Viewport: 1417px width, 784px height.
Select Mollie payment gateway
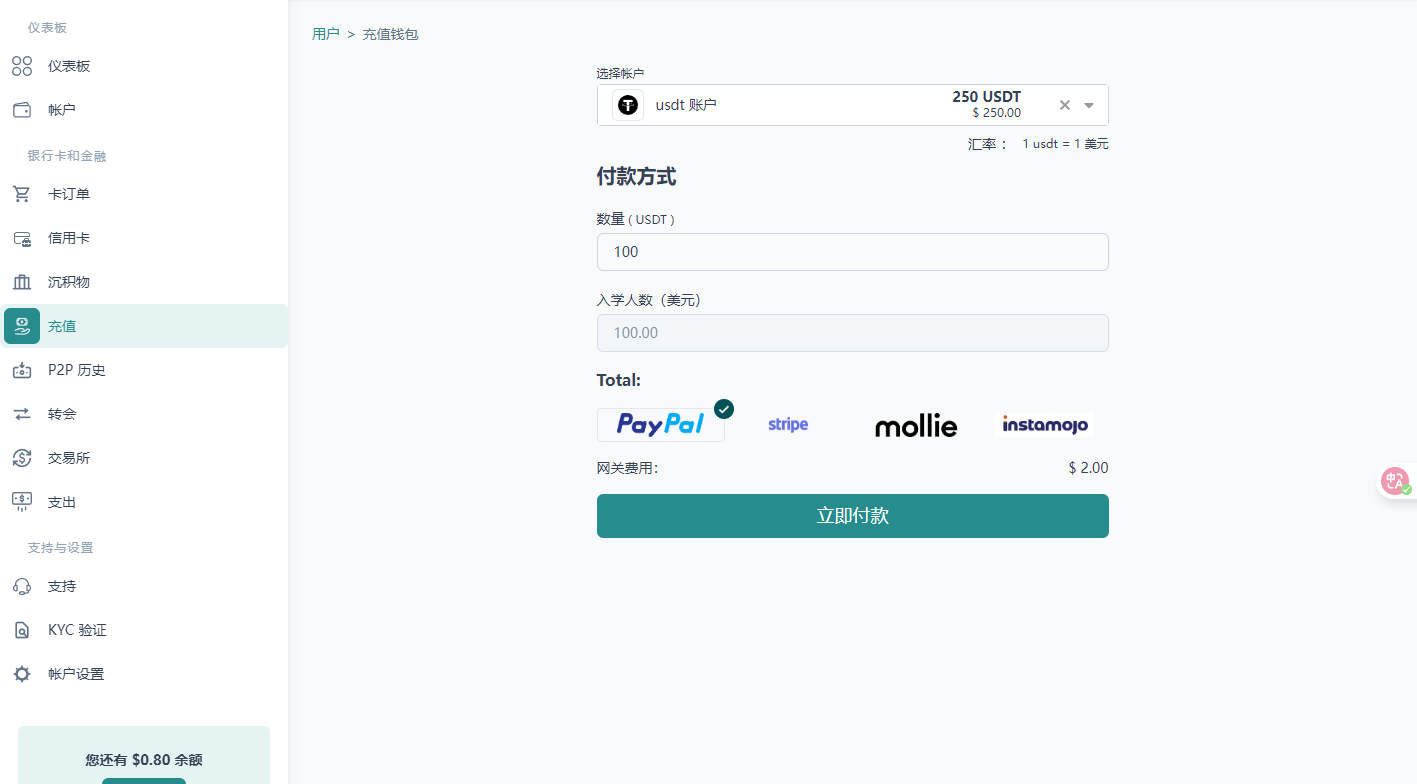coord(916,426)
